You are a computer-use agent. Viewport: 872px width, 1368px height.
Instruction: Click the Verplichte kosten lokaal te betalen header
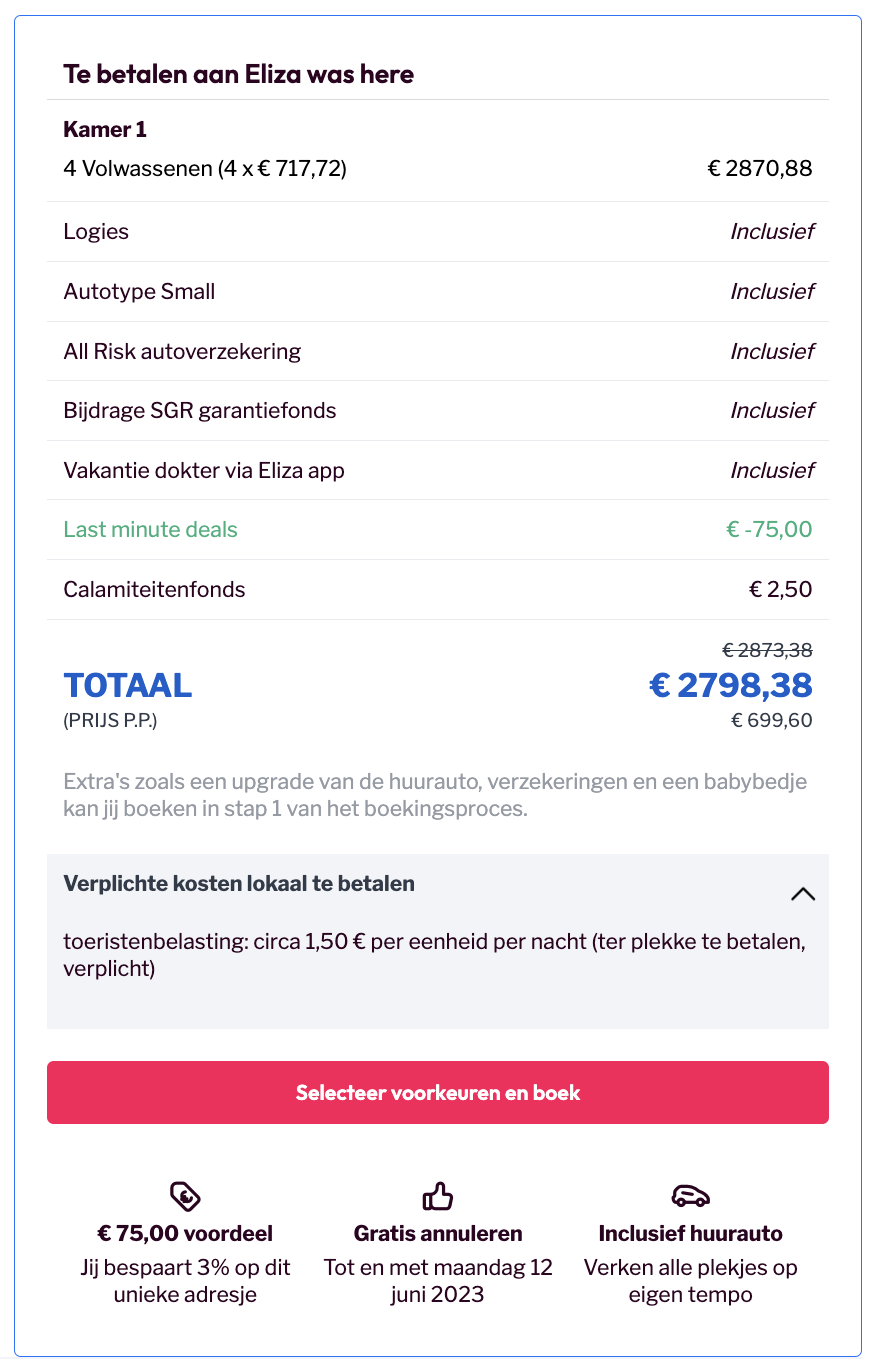click(239, 884)
